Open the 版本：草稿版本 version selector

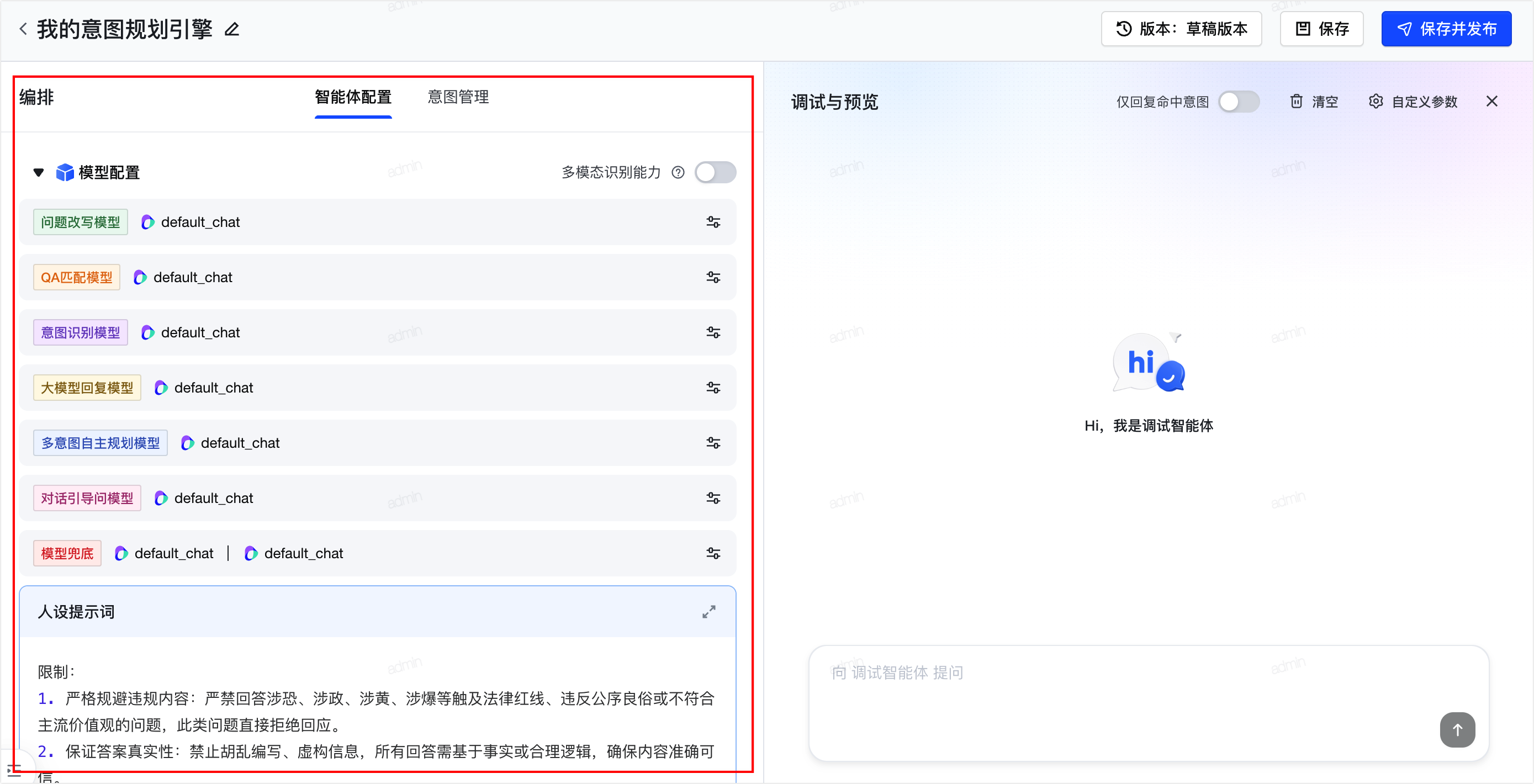tap(1181, 29)
